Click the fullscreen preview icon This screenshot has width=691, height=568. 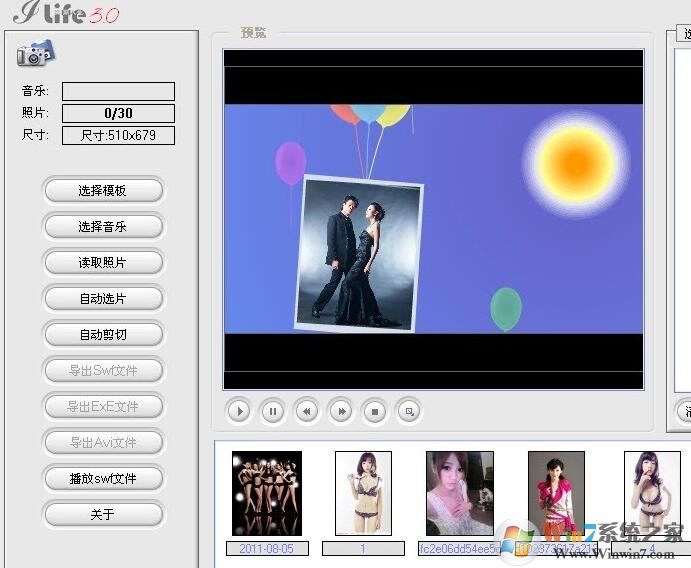[x=408, y=410]
